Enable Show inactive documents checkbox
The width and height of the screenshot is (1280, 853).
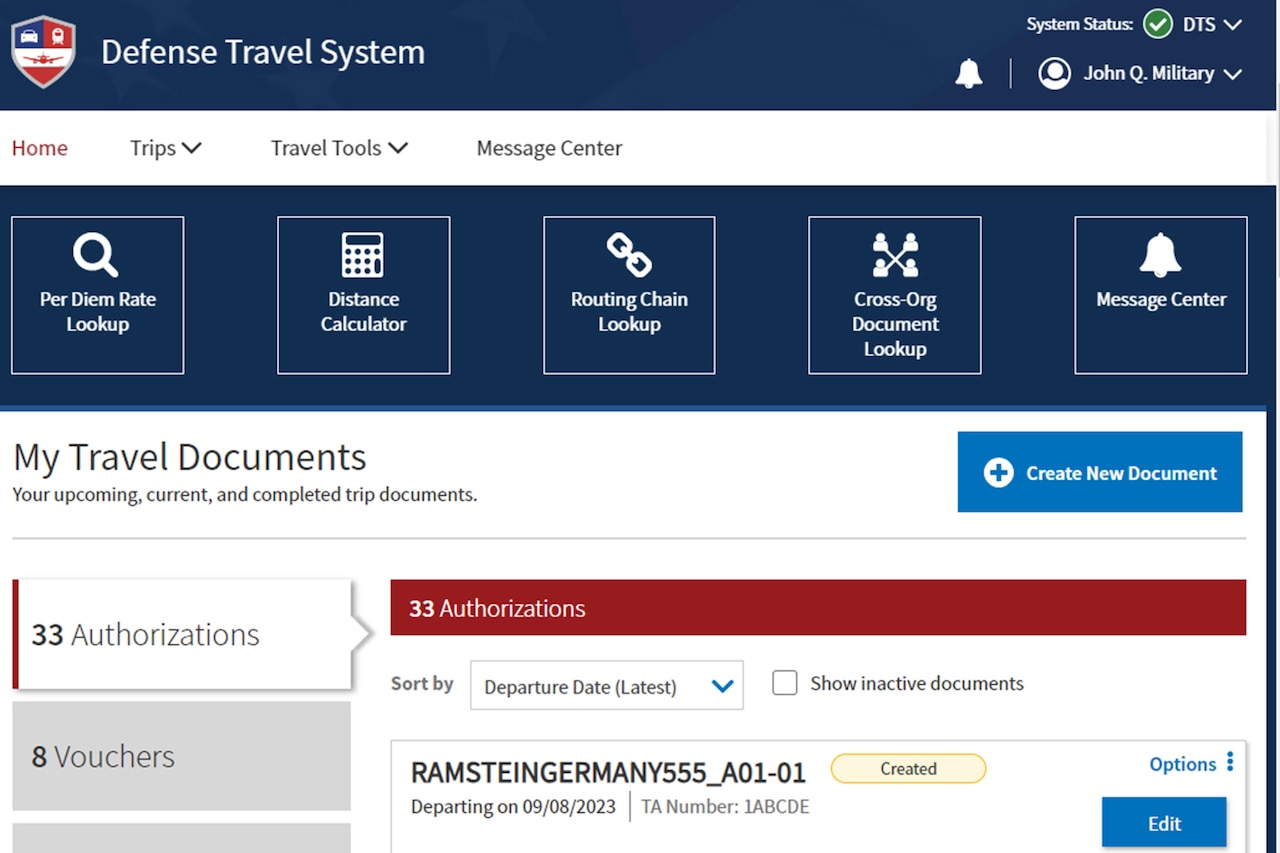point(785,683)
